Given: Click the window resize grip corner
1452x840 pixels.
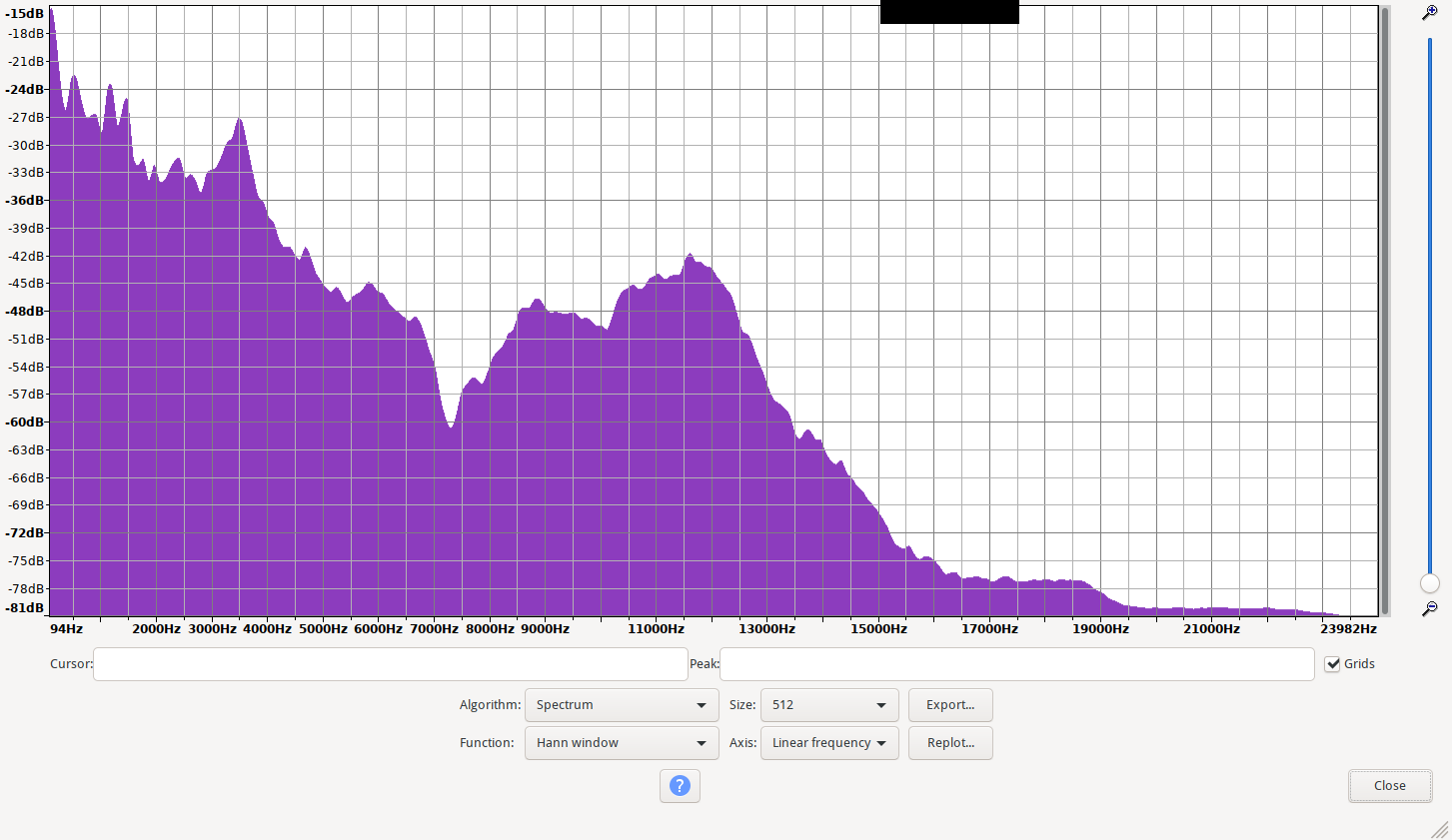Looking at the screenshot, I should (1440, 829).
